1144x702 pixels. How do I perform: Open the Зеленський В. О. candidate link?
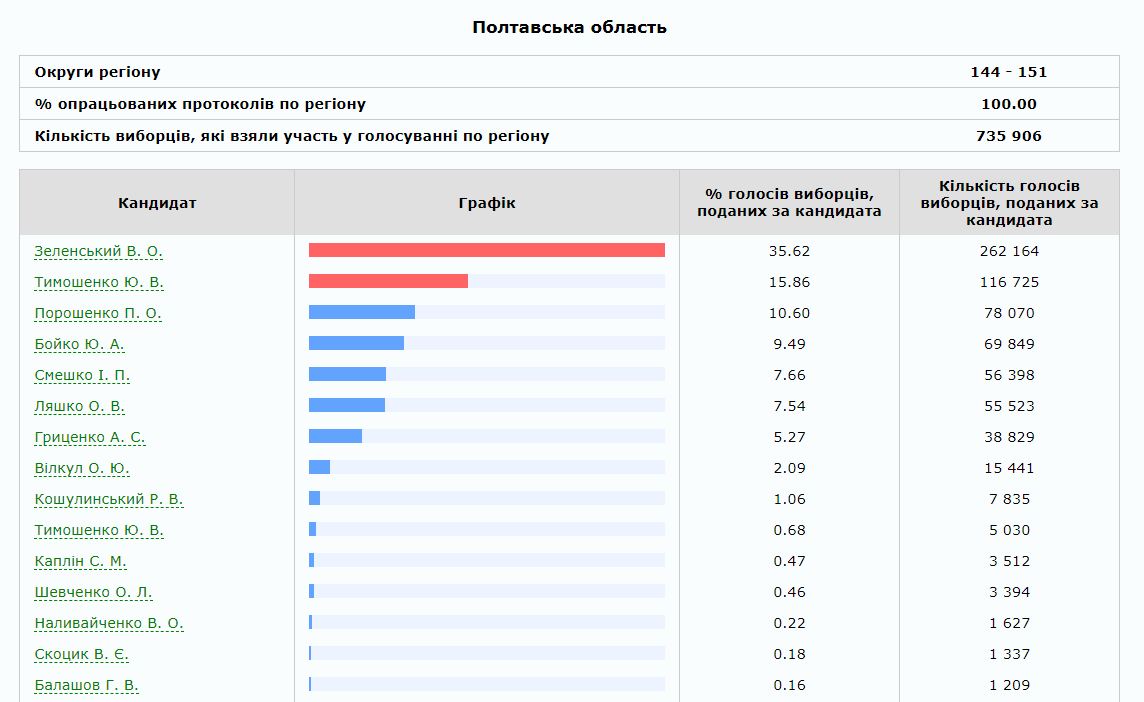click(x=98, y=251)
